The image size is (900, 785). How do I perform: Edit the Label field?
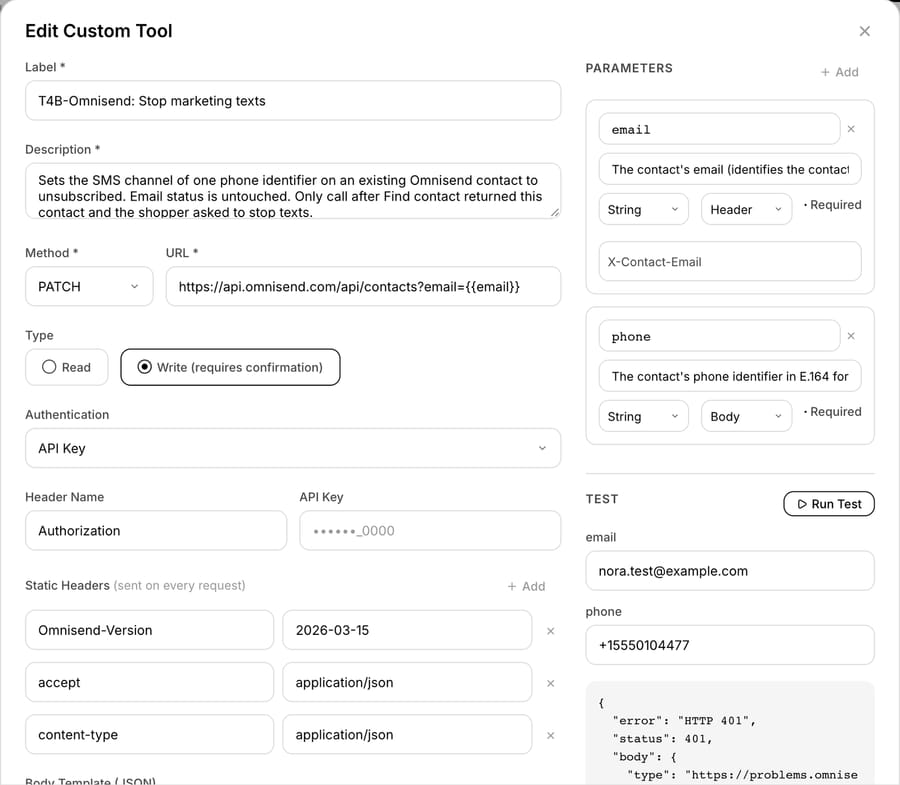(x=293, y=100)
